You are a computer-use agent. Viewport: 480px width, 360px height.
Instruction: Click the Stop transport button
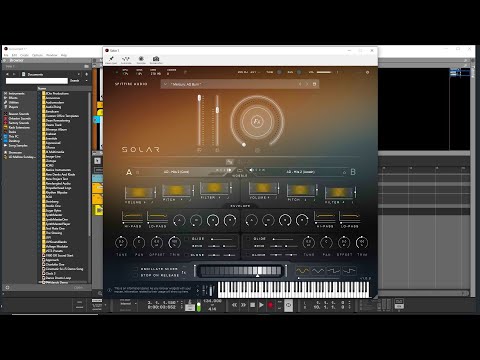click(x=252, y=305)
